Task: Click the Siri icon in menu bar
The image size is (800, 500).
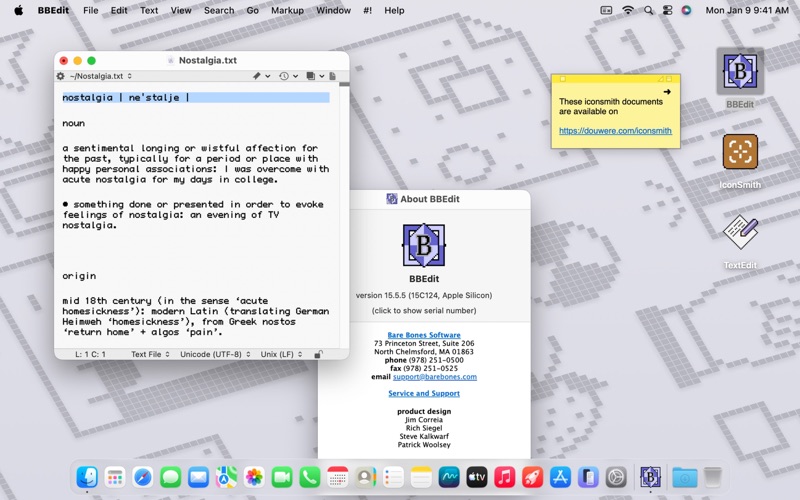Action: (686, 10)
